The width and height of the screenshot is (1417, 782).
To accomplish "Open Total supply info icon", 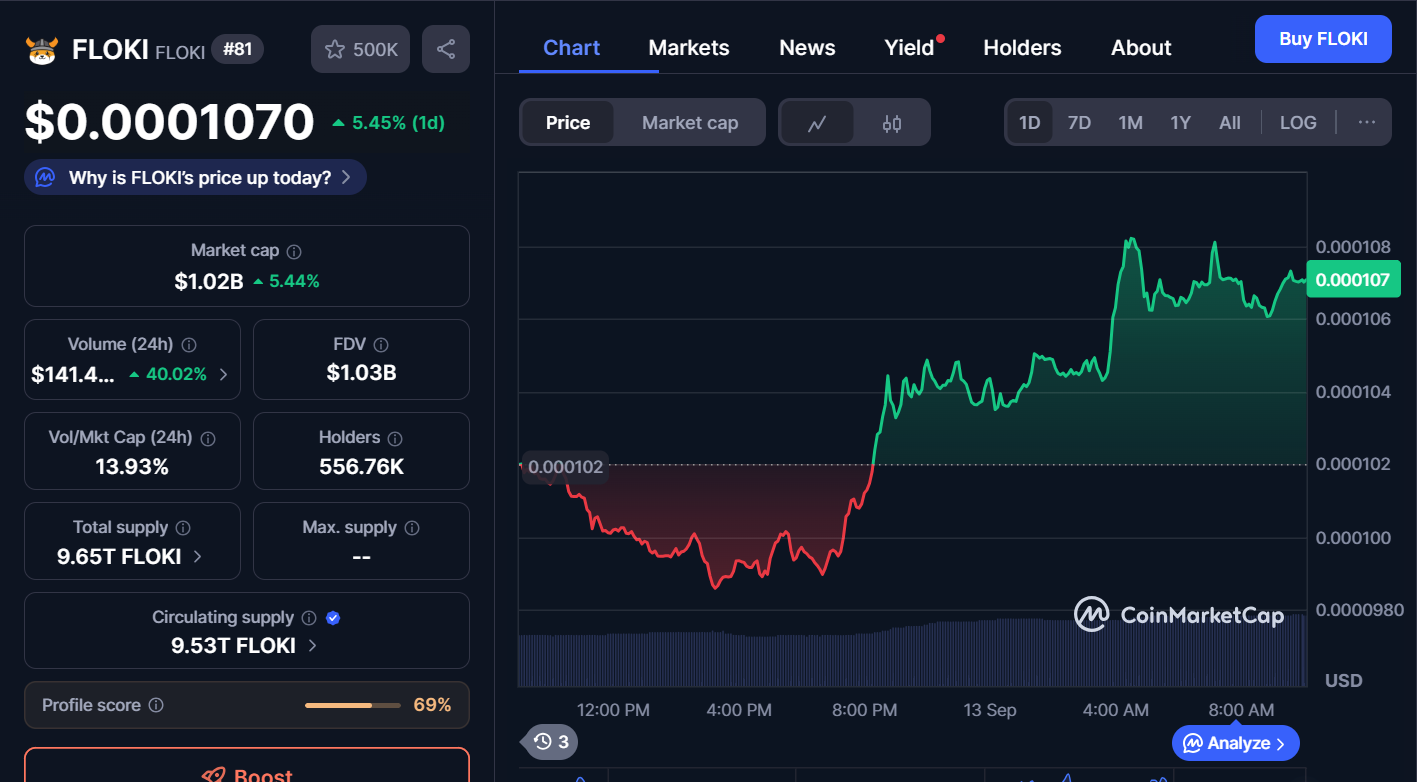I will pos(183,528).
